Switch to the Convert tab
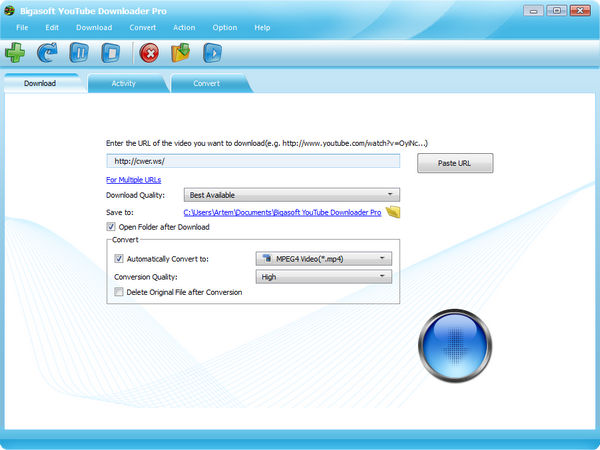Image resolution: width=600 pixels, height=450 pixels. 207,83
